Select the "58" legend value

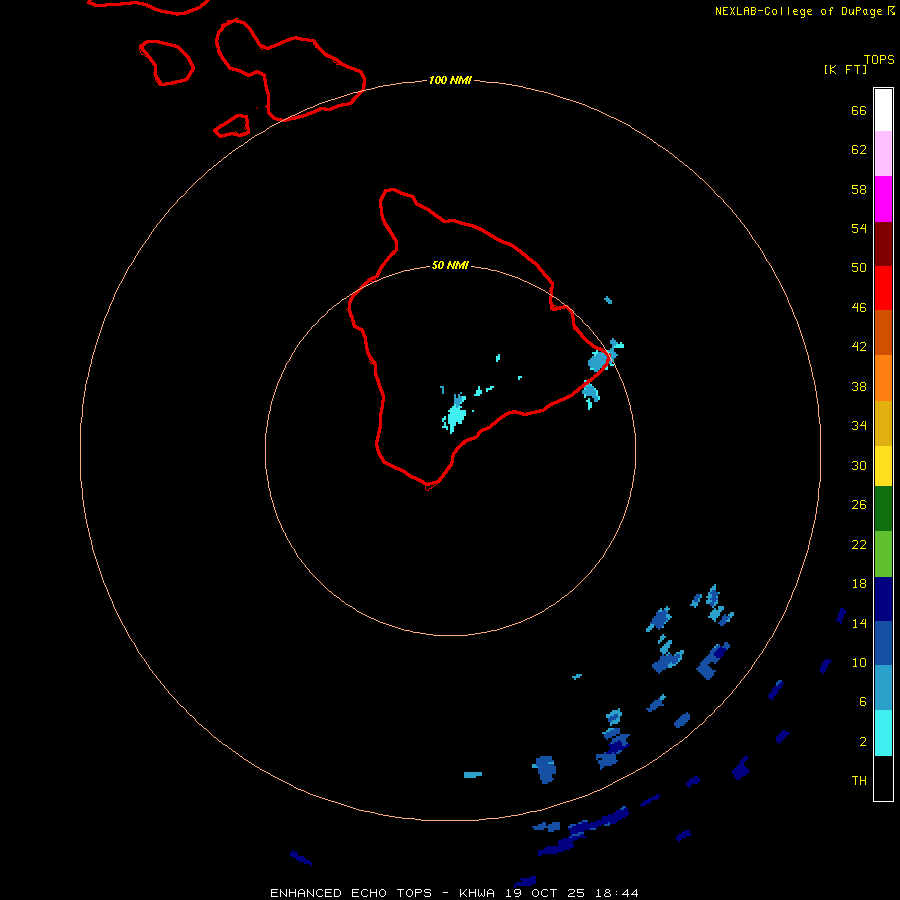859,189
